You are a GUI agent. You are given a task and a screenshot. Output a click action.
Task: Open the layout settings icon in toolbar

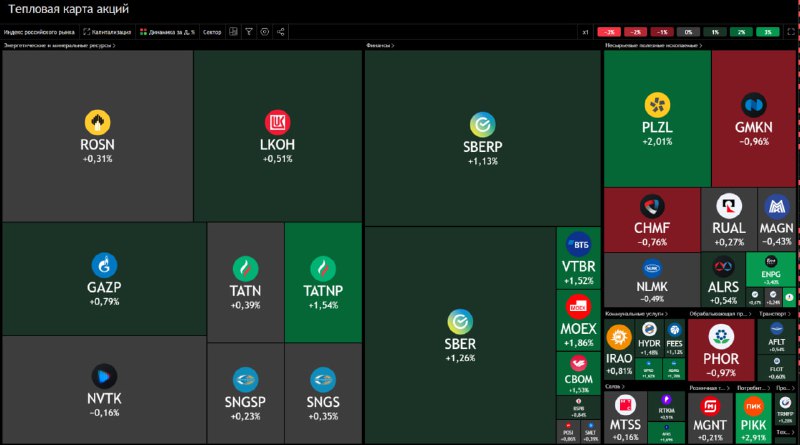click(233, 32)
